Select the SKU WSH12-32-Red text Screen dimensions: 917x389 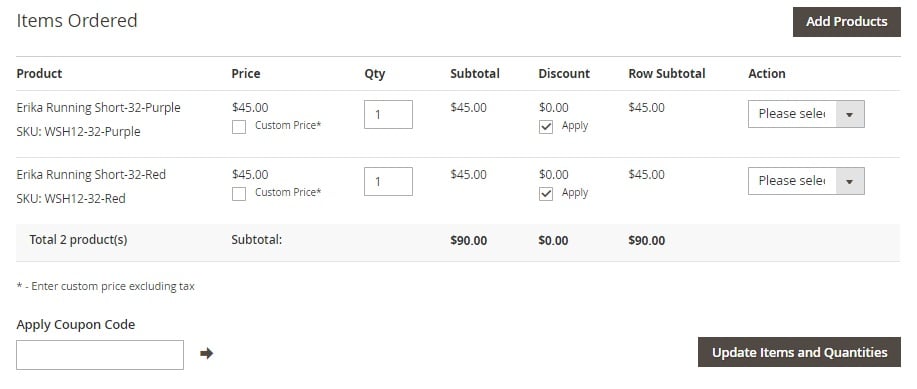coord(71,199)
